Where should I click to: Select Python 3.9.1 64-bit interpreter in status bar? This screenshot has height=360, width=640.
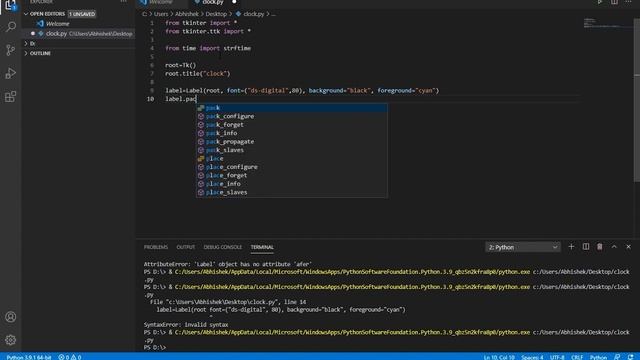point(29,357)
